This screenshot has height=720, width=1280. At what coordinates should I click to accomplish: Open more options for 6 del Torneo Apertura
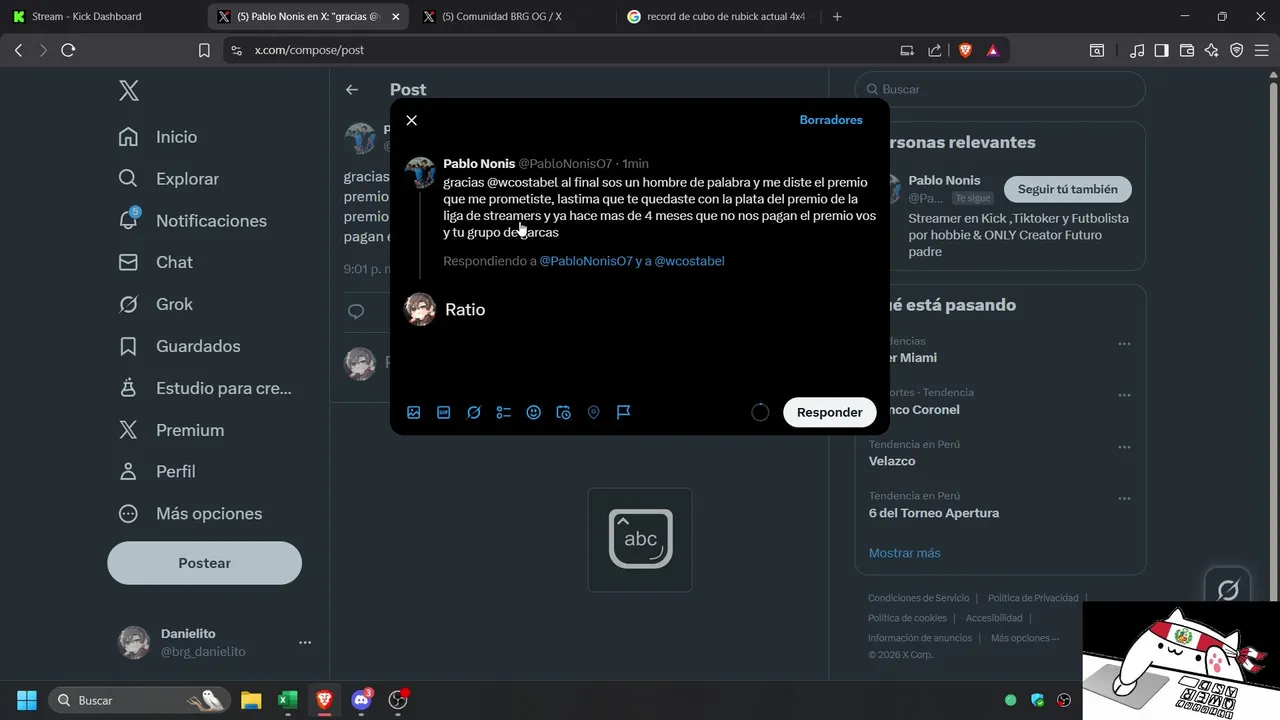[1124, 498]
